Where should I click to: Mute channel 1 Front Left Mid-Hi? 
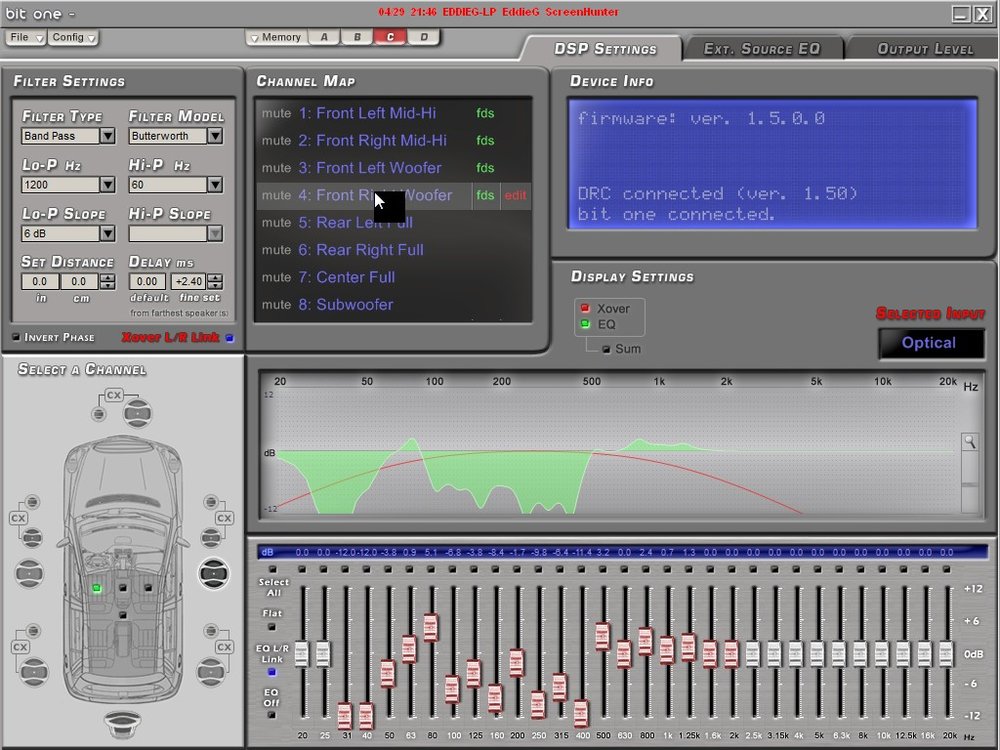point(276,114)
